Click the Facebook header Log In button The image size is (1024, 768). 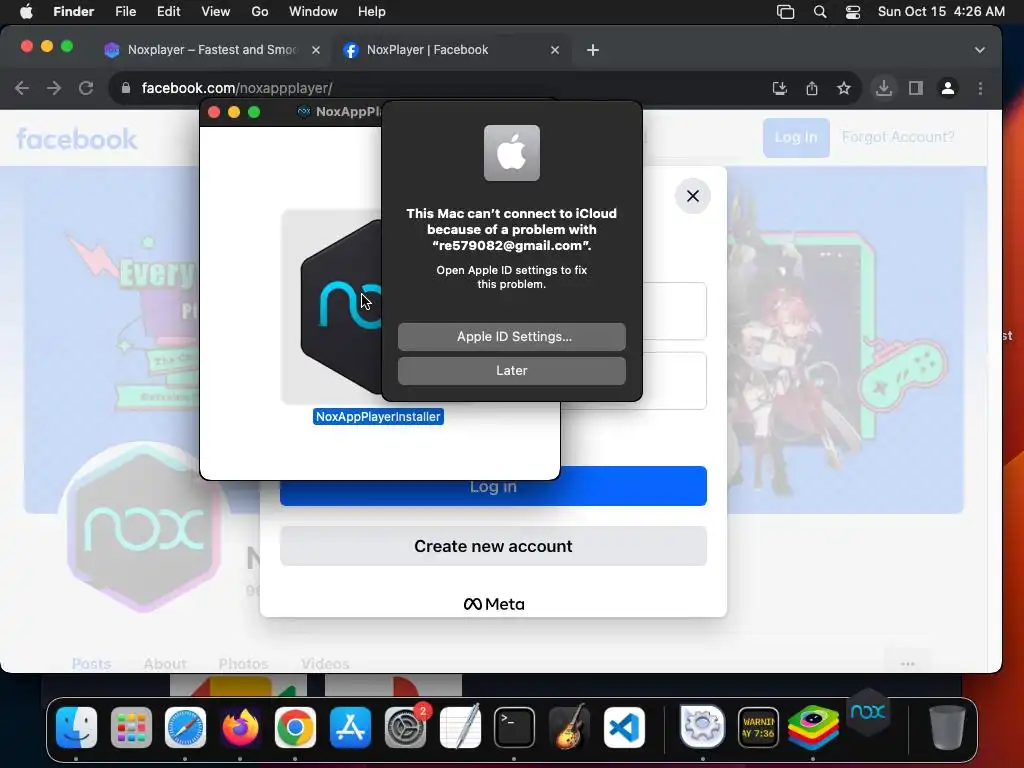click(796, 137)
